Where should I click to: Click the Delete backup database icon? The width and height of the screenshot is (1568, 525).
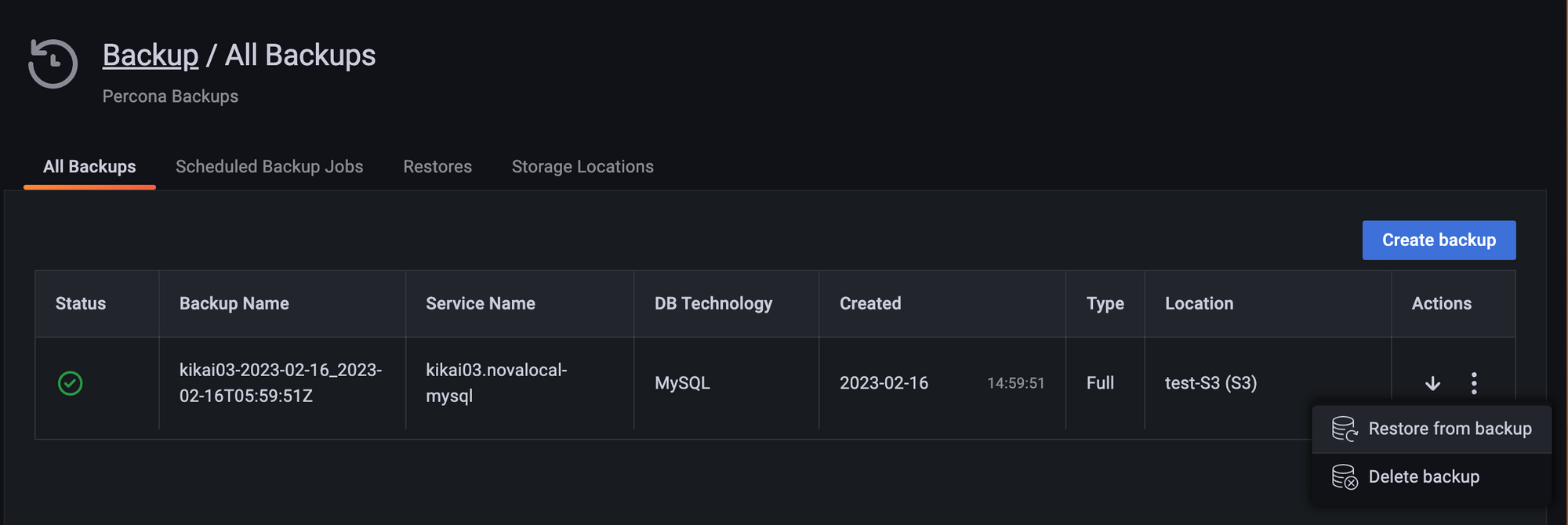click(1345, 476)
